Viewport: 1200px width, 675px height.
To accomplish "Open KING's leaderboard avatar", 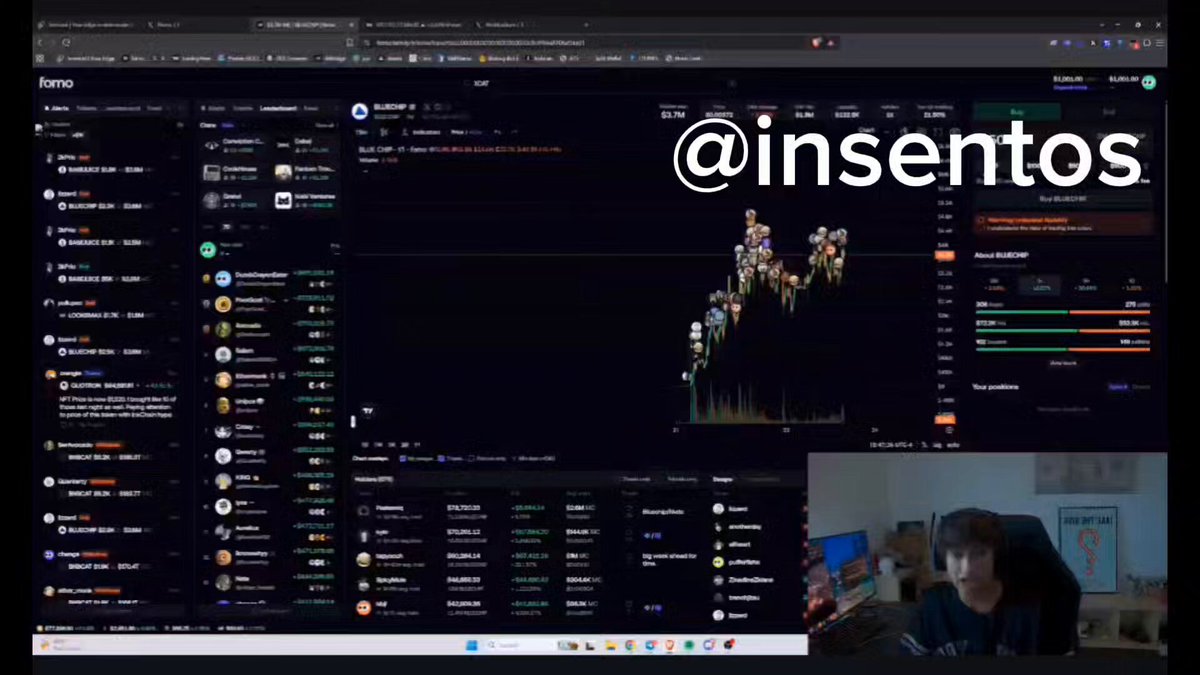I will pos(223,481).
